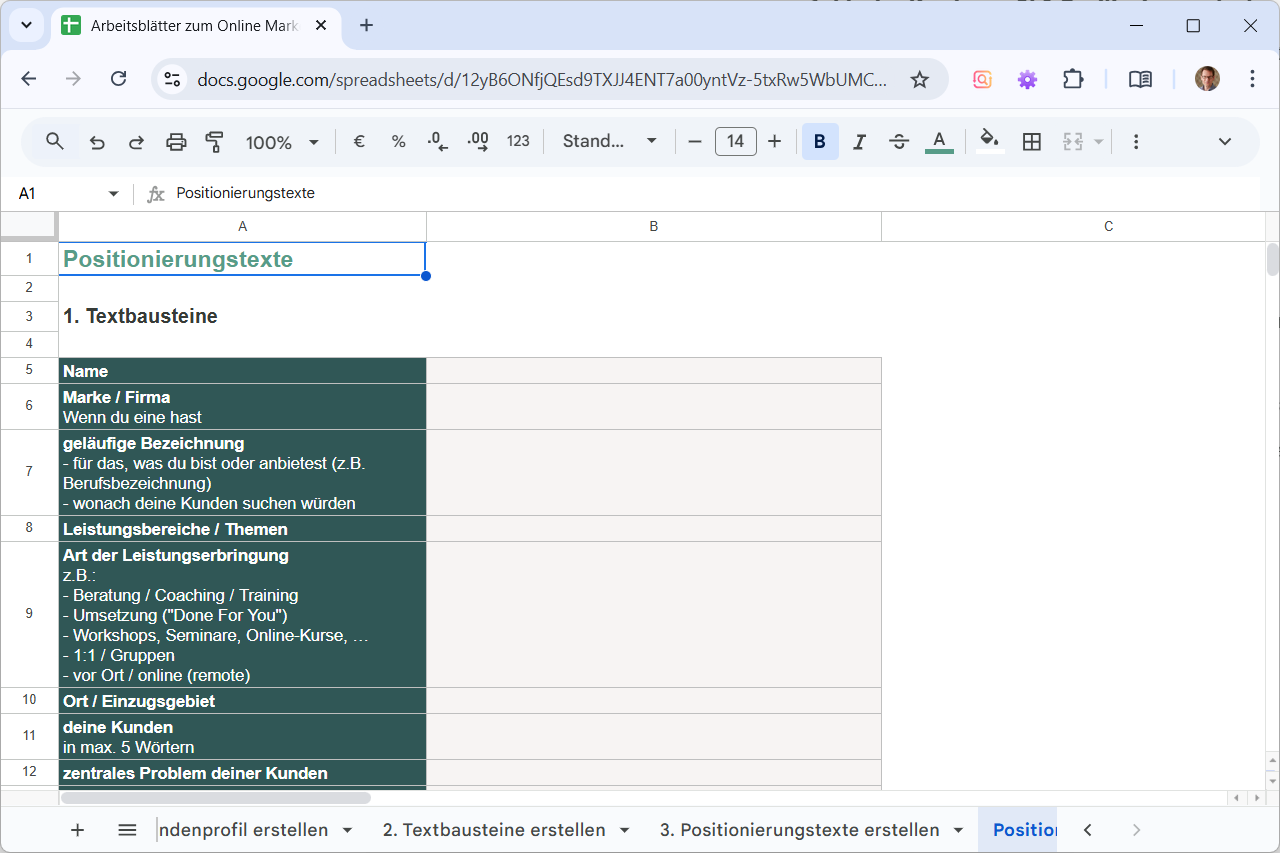
Task: Redo the last action
Action: coord(136,142)
